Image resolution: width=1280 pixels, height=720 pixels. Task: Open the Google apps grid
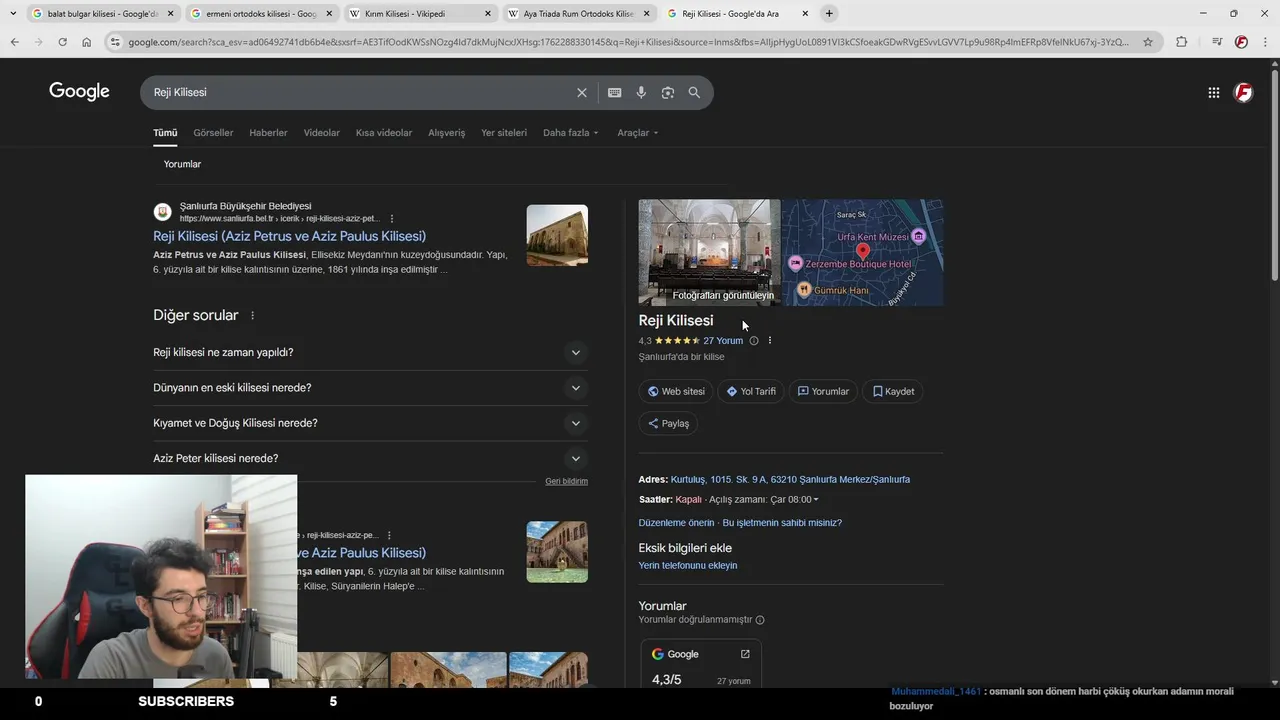(1213, 92)
